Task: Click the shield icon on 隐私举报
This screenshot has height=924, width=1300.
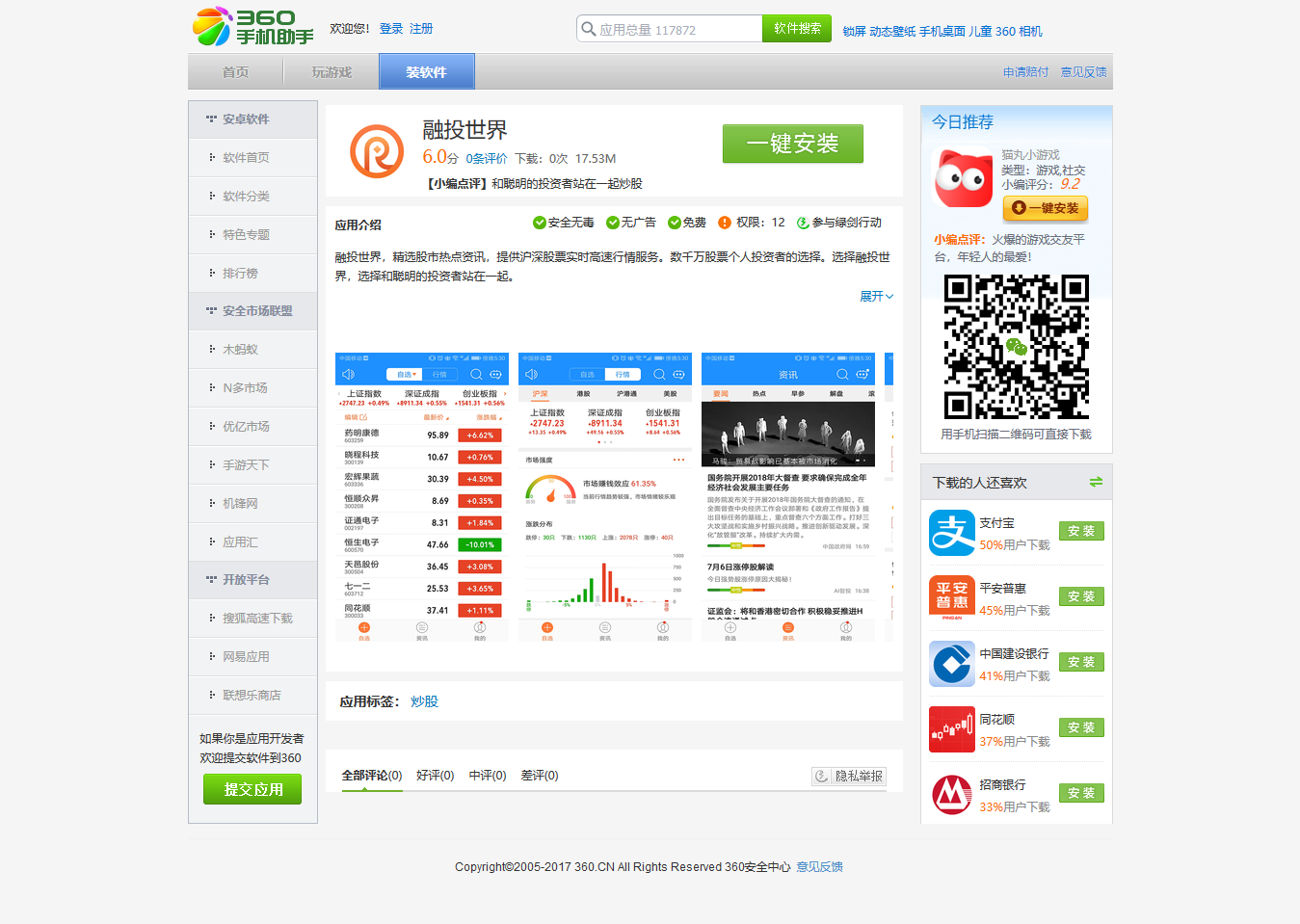Action: (x=822, y=776)
